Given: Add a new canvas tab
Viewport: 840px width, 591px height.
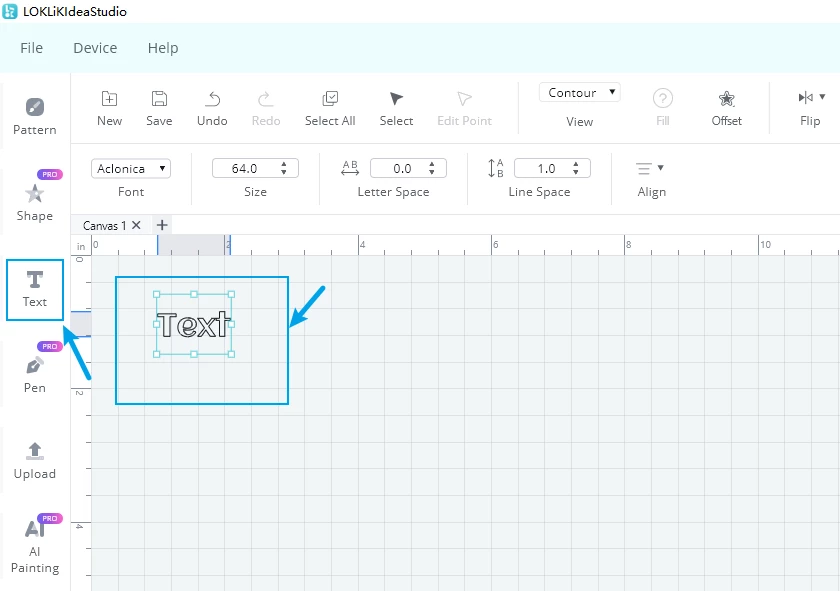Looking at the screenshot, I should click(162, 225).
